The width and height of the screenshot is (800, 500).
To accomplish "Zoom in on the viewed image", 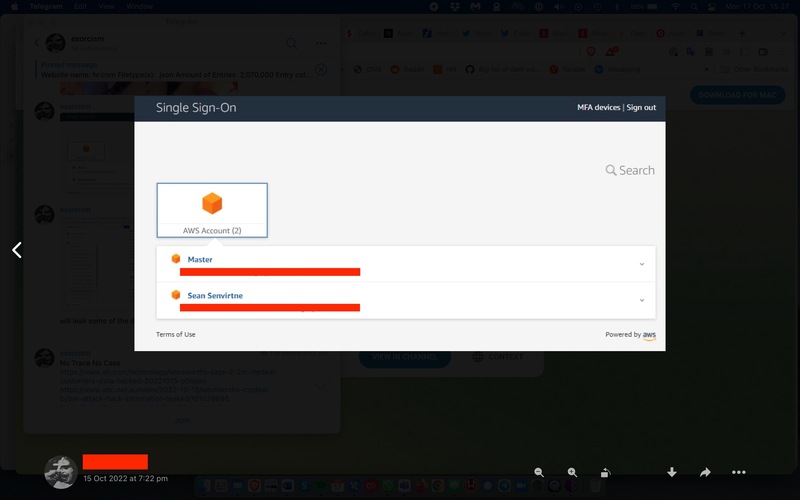I will (572, 472).
